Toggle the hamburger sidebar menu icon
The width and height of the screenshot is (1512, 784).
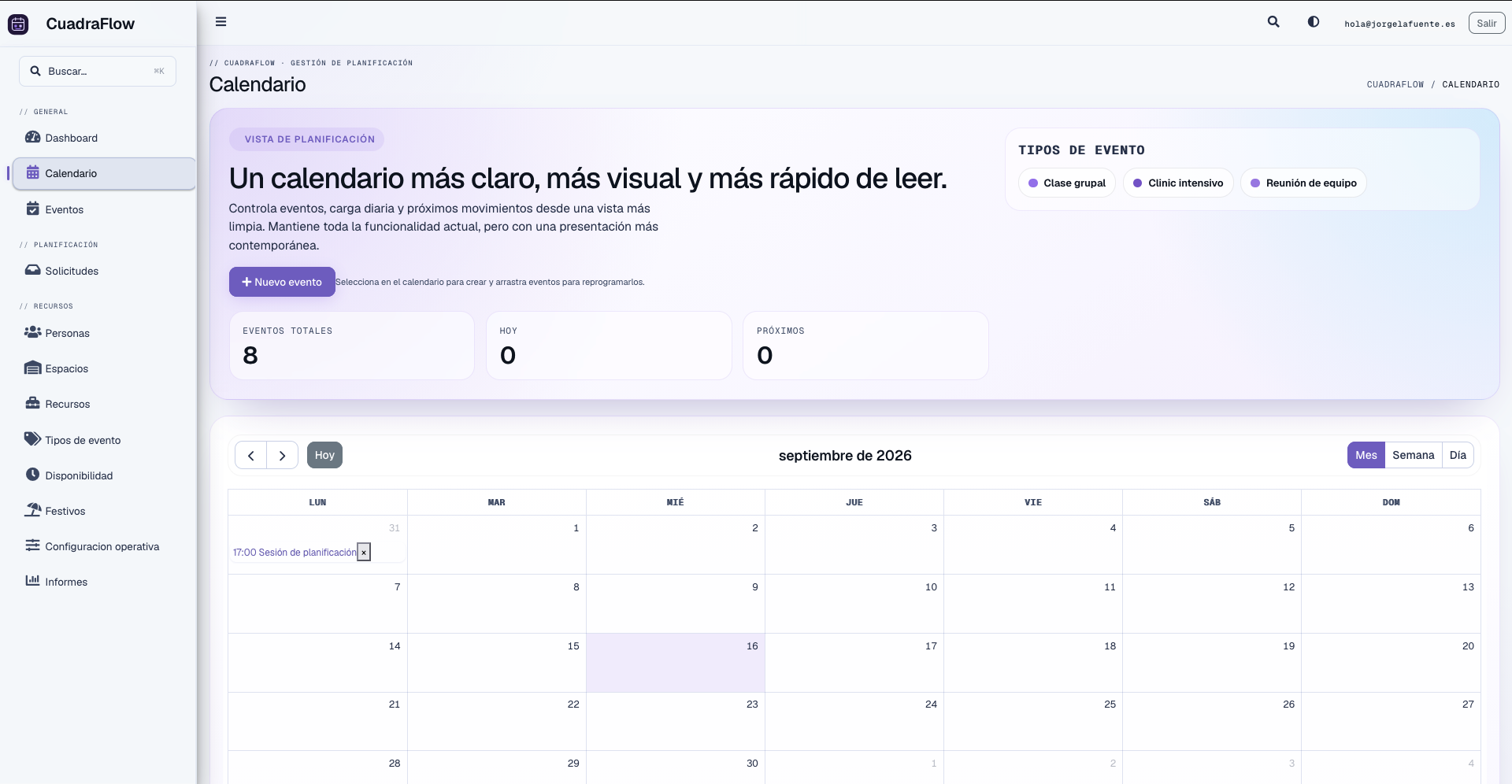(221, 22)
